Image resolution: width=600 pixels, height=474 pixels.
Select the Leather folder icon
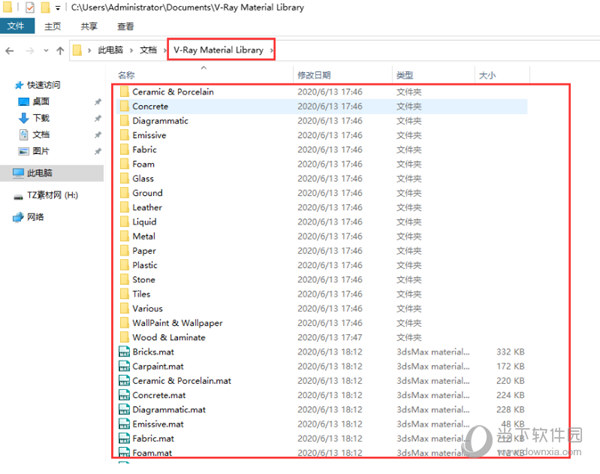coord(124,207)
